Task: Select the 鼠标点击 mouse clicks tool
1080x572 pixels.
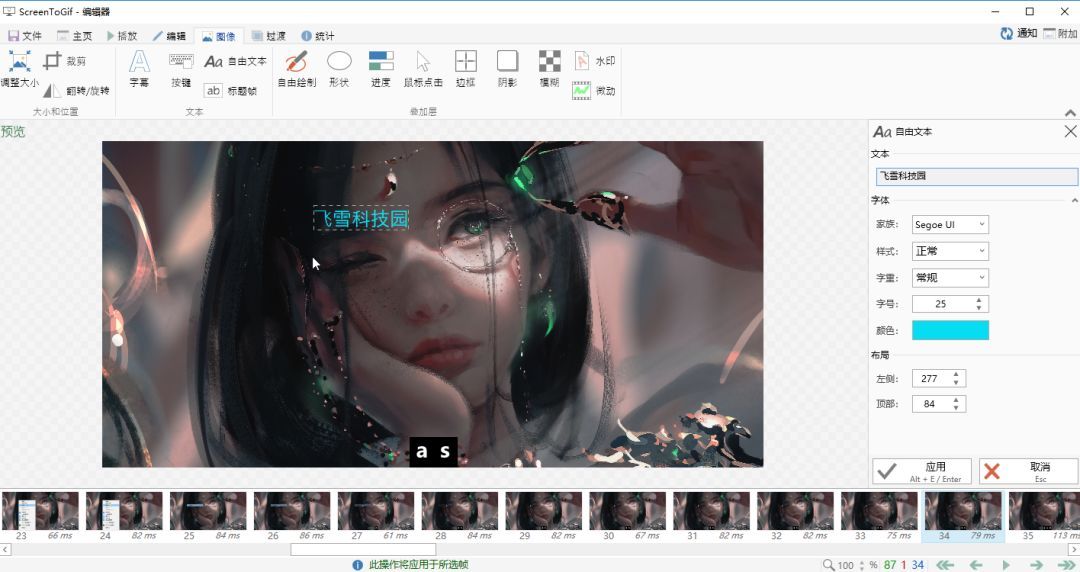Action: point(423,69)
